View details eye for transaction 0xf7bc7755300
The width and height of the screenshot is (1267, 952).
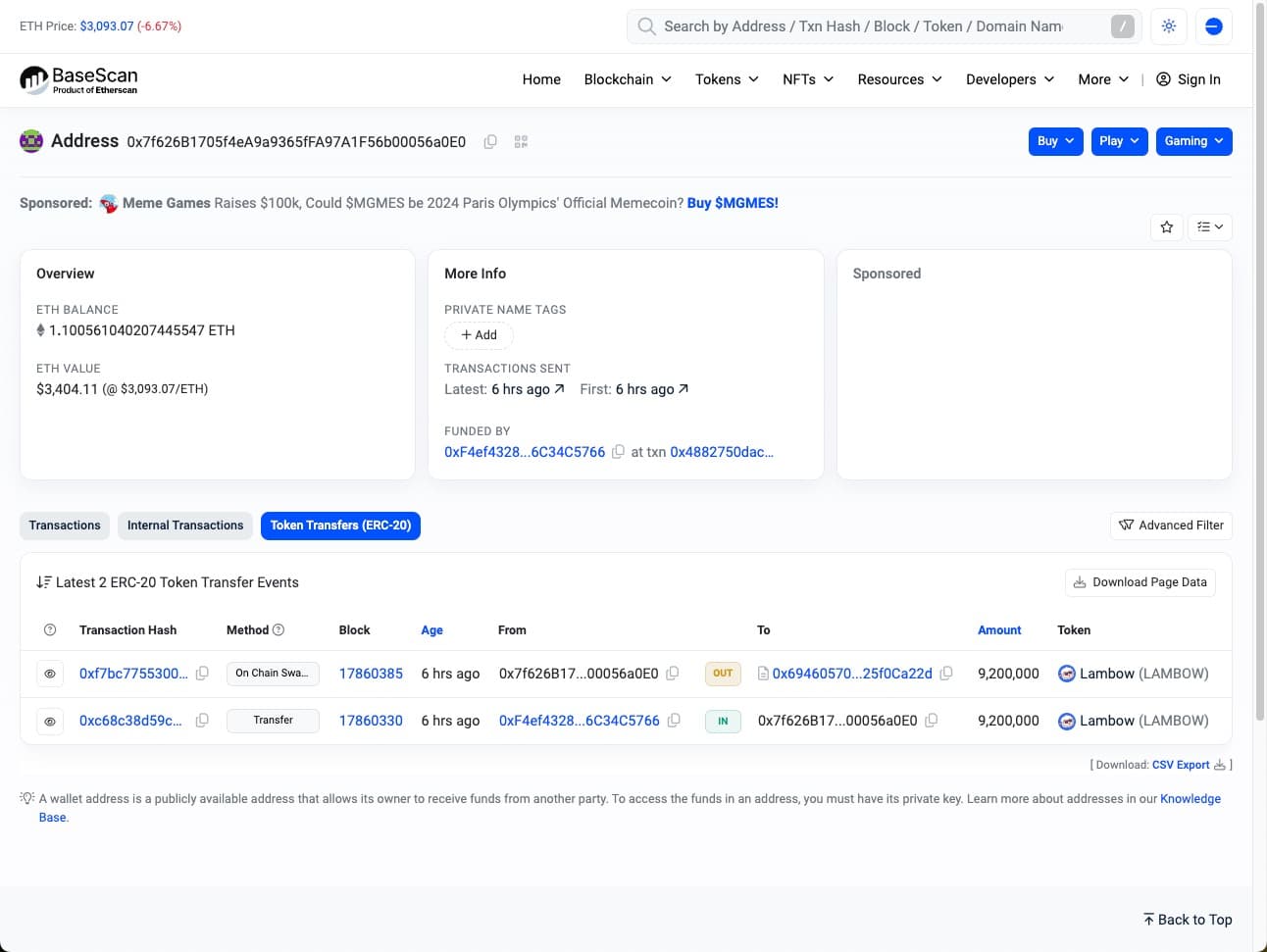(x=50, y=674)
